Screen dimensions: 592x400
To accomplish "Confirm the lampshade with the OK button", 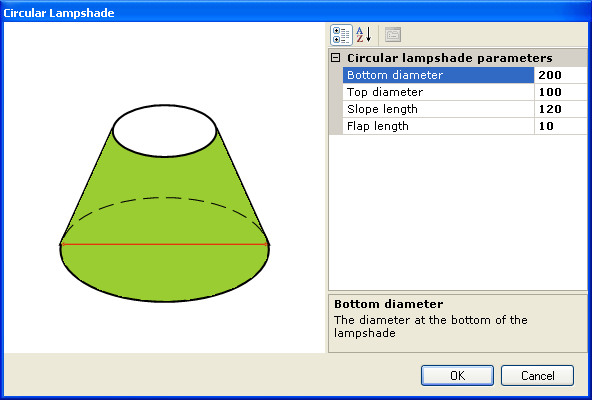I will click(457, 375).
